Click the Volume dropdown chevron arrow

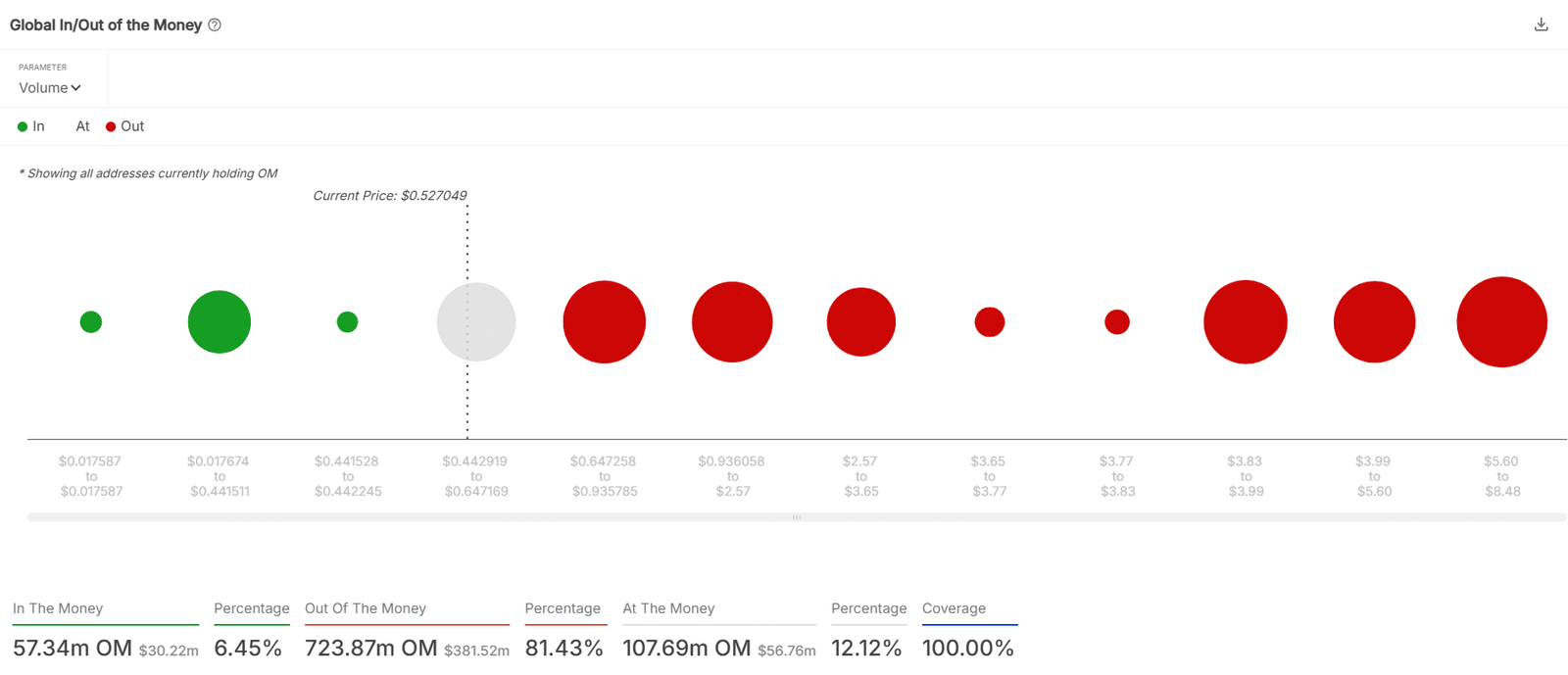coord(75,88)
